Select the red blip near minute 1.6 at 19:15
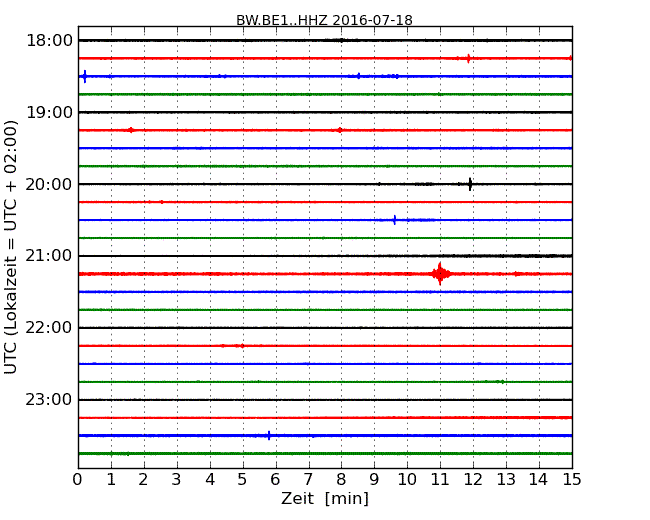Viewport: 650px width, 520px height. [x=131, y=130]
